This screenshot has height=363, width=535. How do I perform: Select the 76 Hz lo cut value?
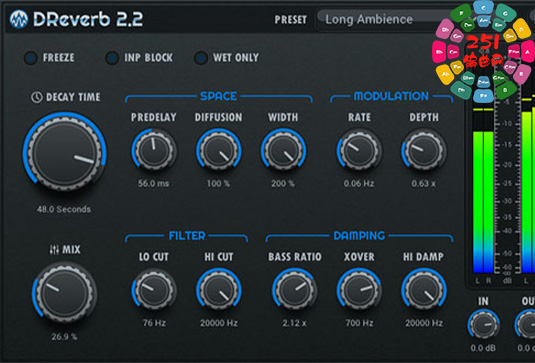click(154, 323)
